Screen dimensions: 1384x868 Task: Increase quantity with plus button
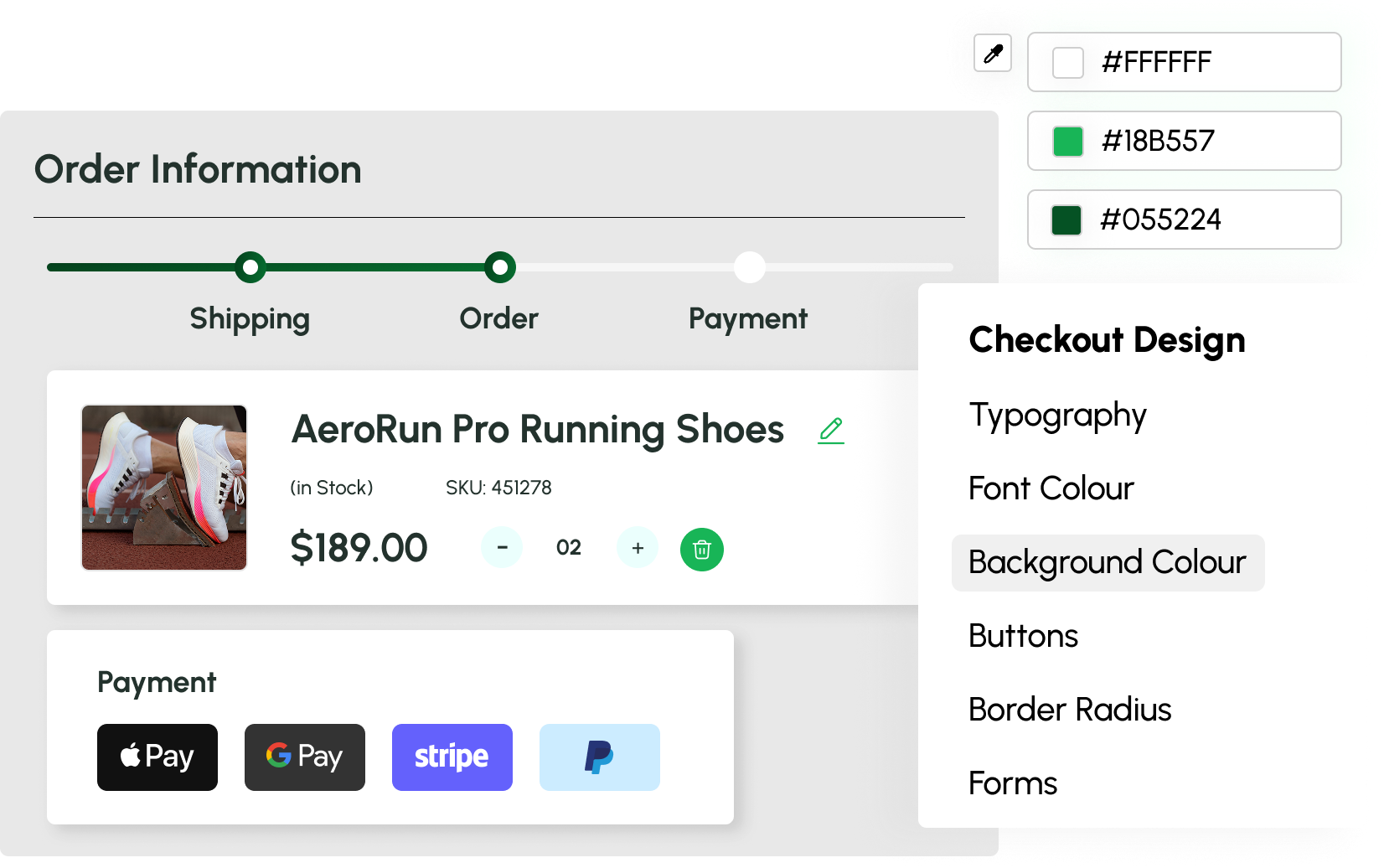[638, 548]
